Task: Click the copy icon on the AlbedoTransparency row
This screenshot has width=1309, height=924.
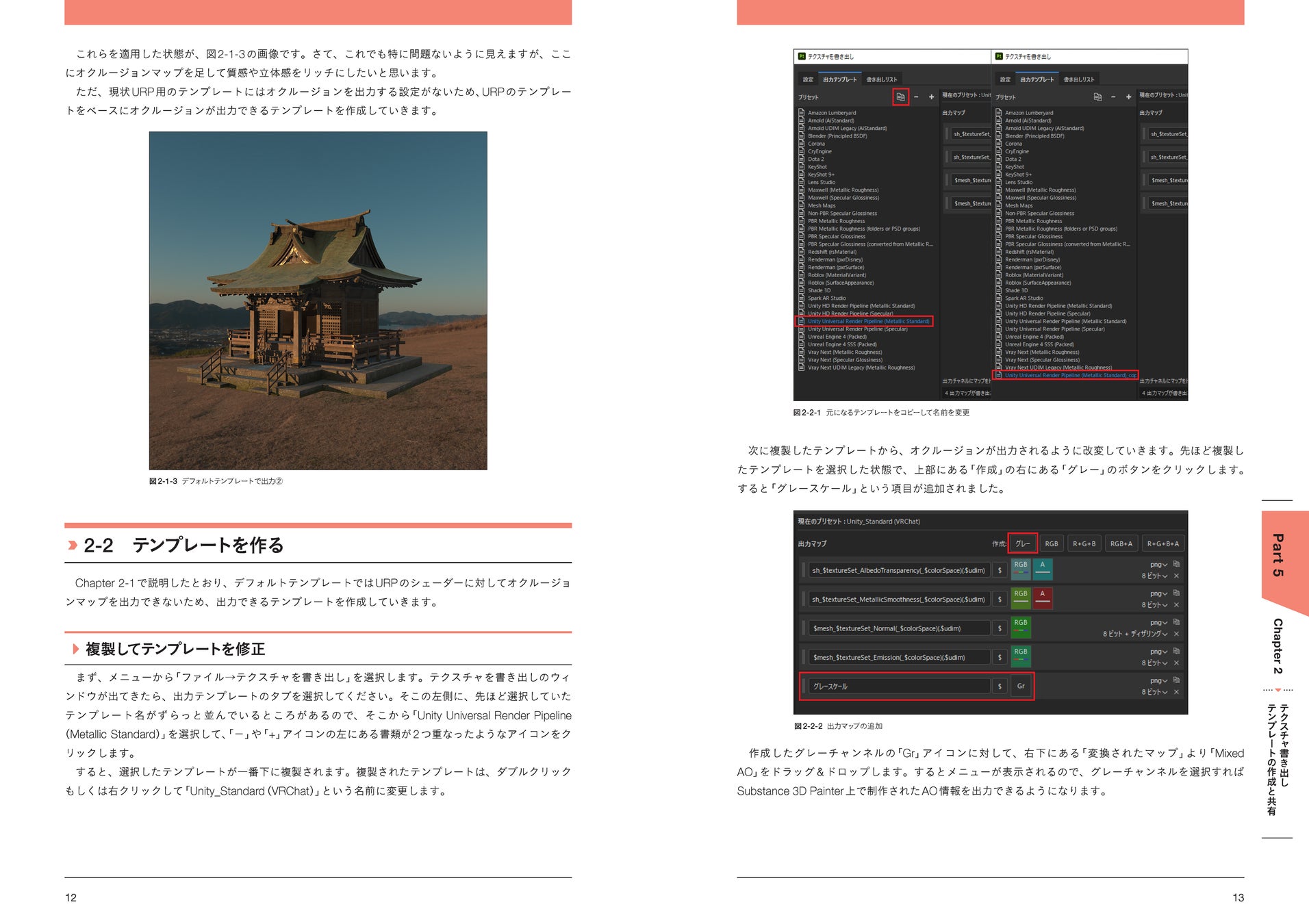Action: click(1176, 564)
